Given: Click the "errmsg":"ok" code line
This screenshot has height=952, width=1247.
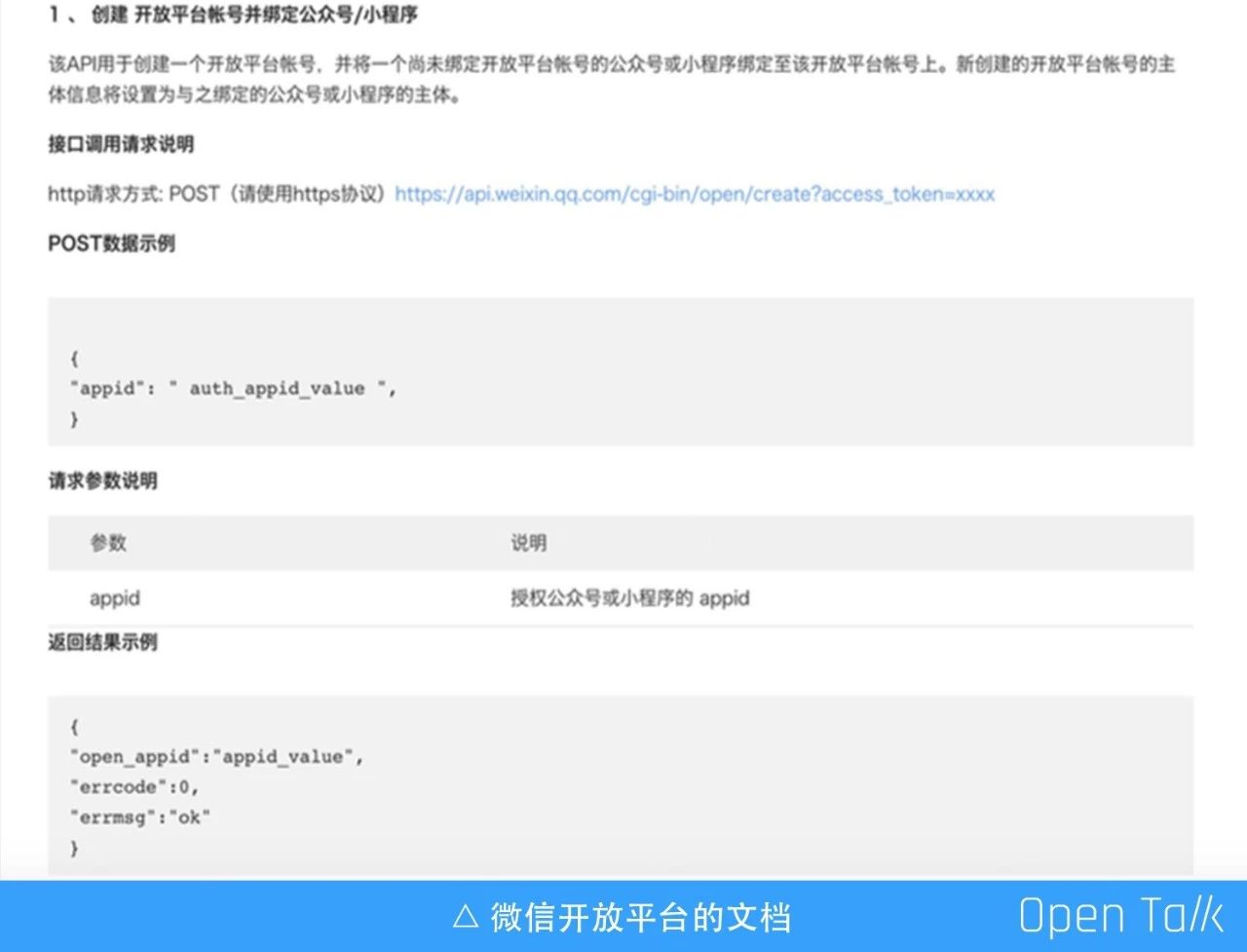Looking at the screenshot, I should 140,818.
